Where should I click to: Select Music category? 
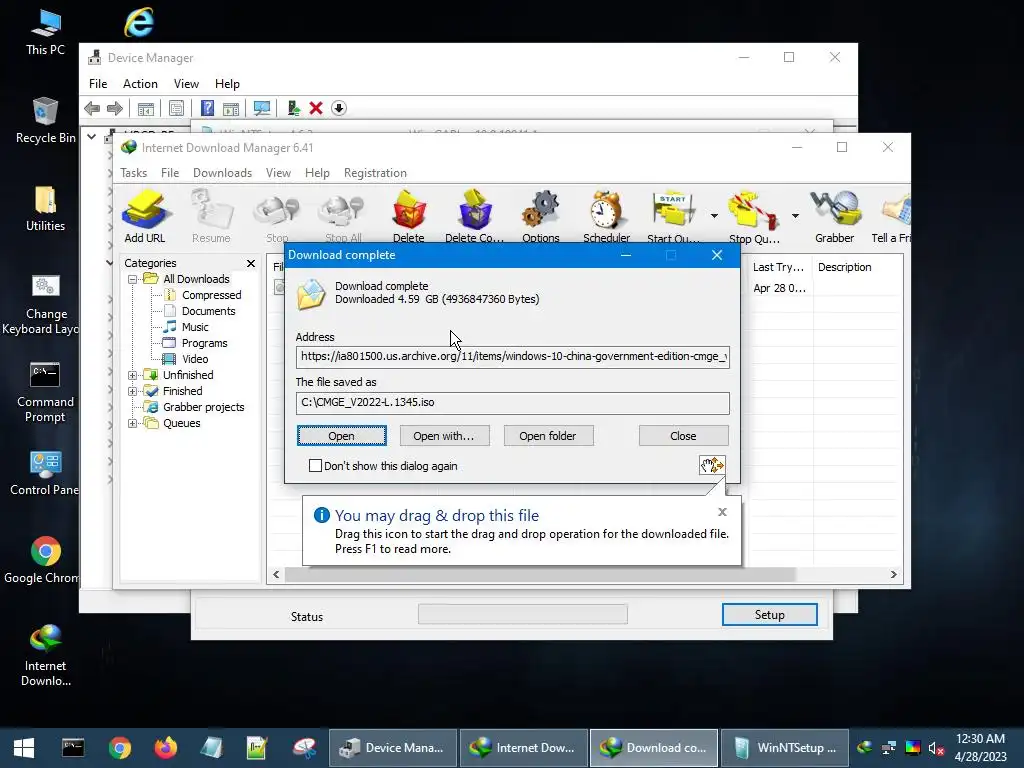(x=195, y=327)
